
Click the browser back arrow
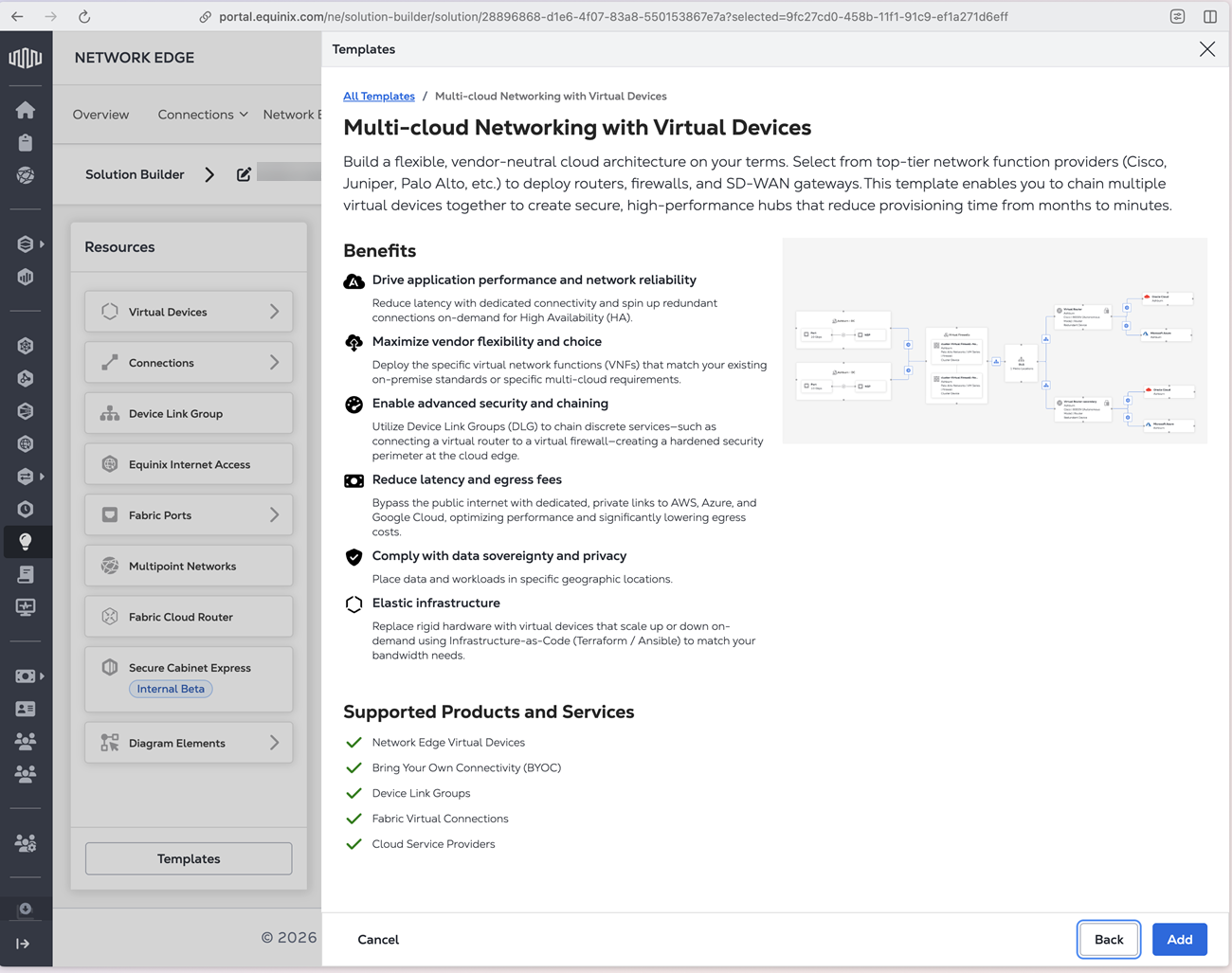18,16
